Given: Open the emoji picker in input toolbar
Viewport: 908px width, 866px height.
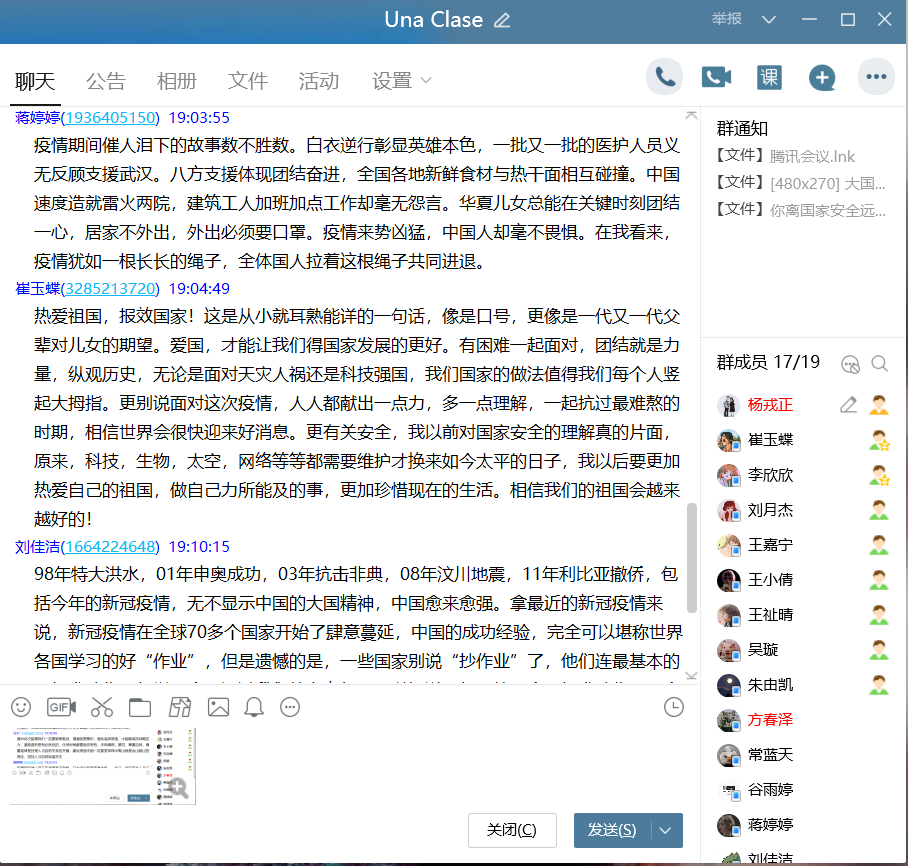Looking at the screenshot, I should (21, 707).
